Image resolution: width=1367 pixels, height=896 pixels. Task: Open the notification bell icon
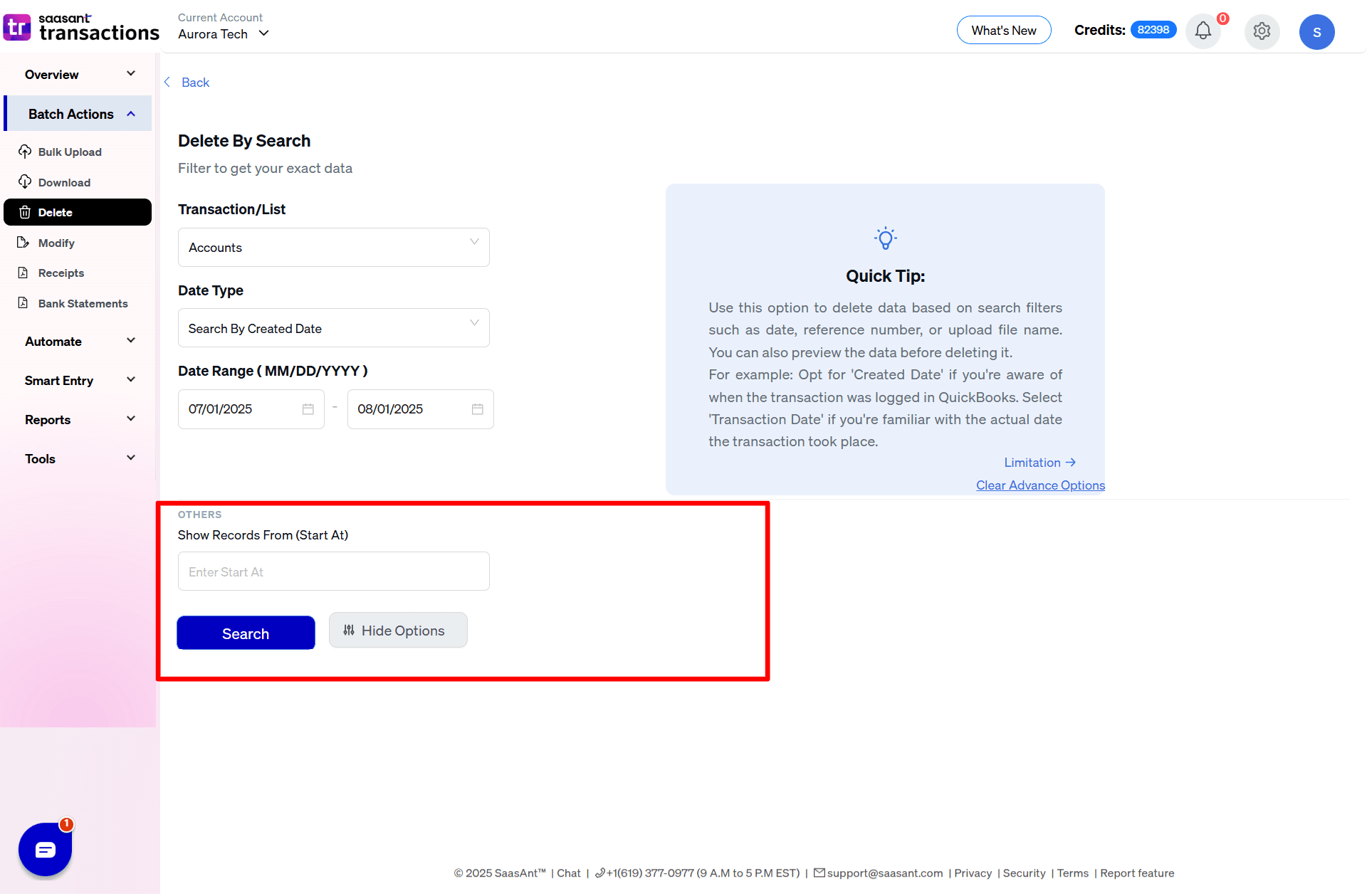click(1203, 31)
